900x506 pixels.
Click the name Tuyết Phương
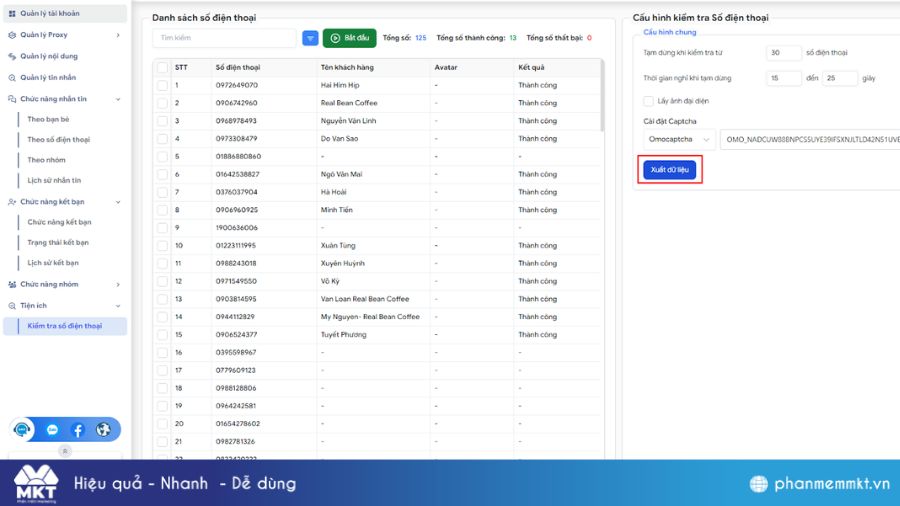pyautogui.click(x=343, y=334)
